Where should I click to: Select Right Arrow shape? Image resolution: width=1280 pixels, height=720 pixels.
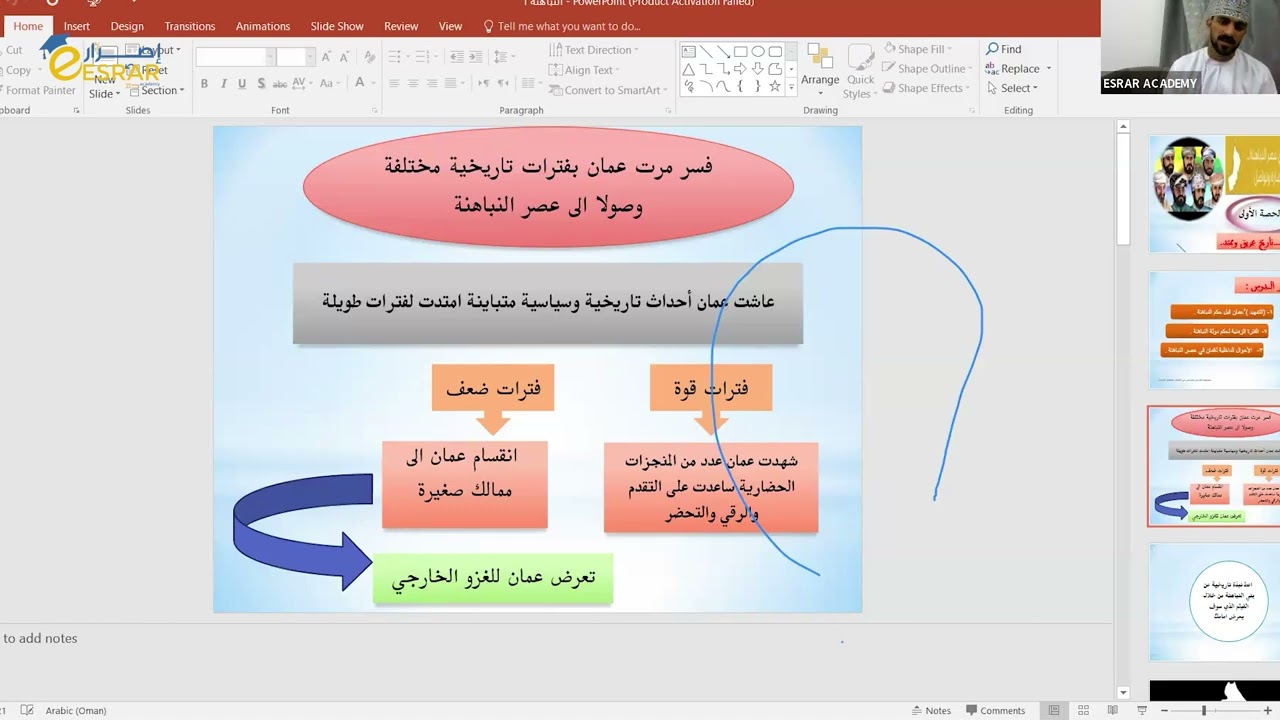741,69
